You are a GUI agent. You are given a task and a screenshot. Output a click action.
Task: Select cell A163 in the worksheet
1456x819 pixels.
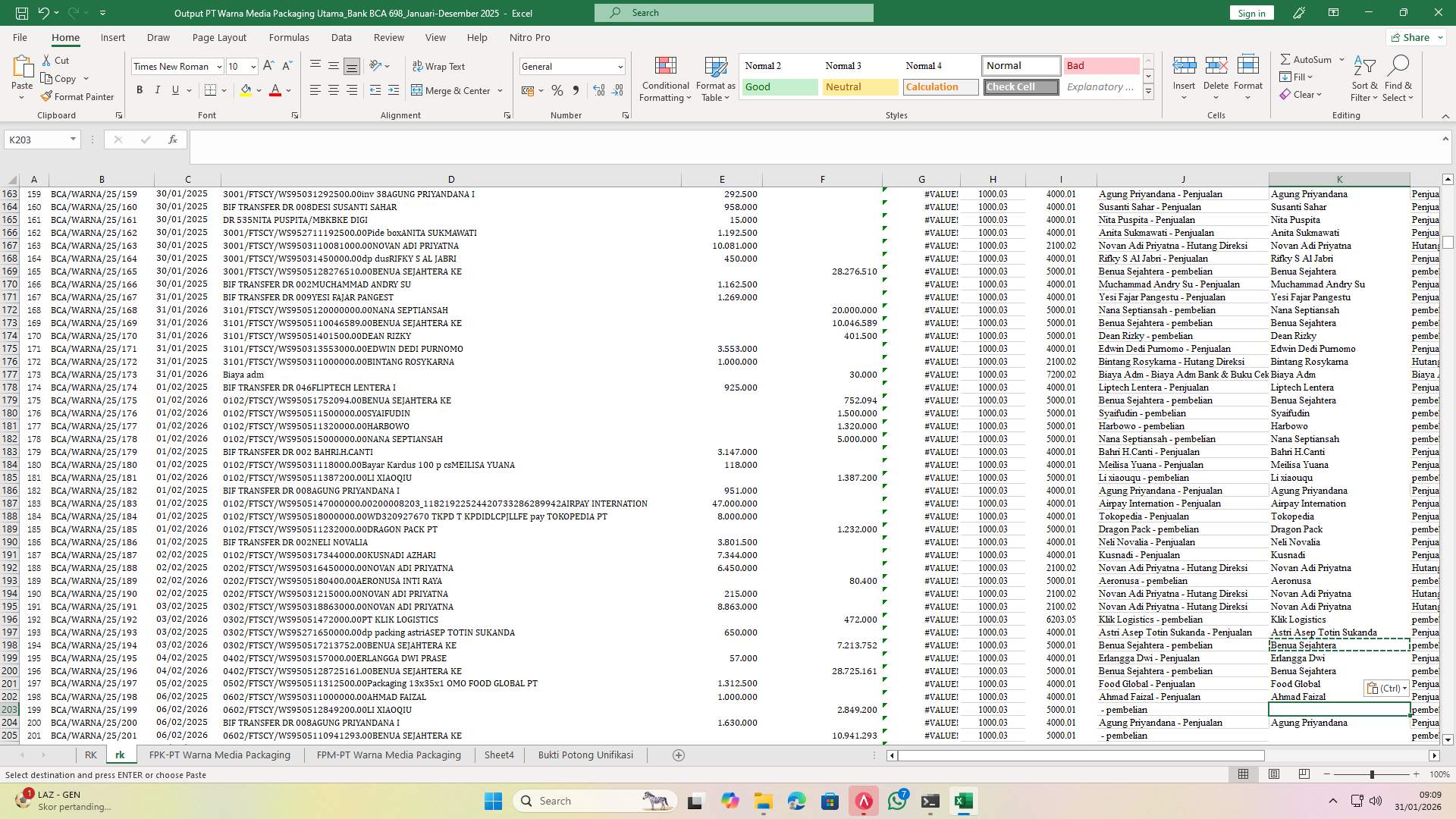pyautogui.click(x=34, y=194)
